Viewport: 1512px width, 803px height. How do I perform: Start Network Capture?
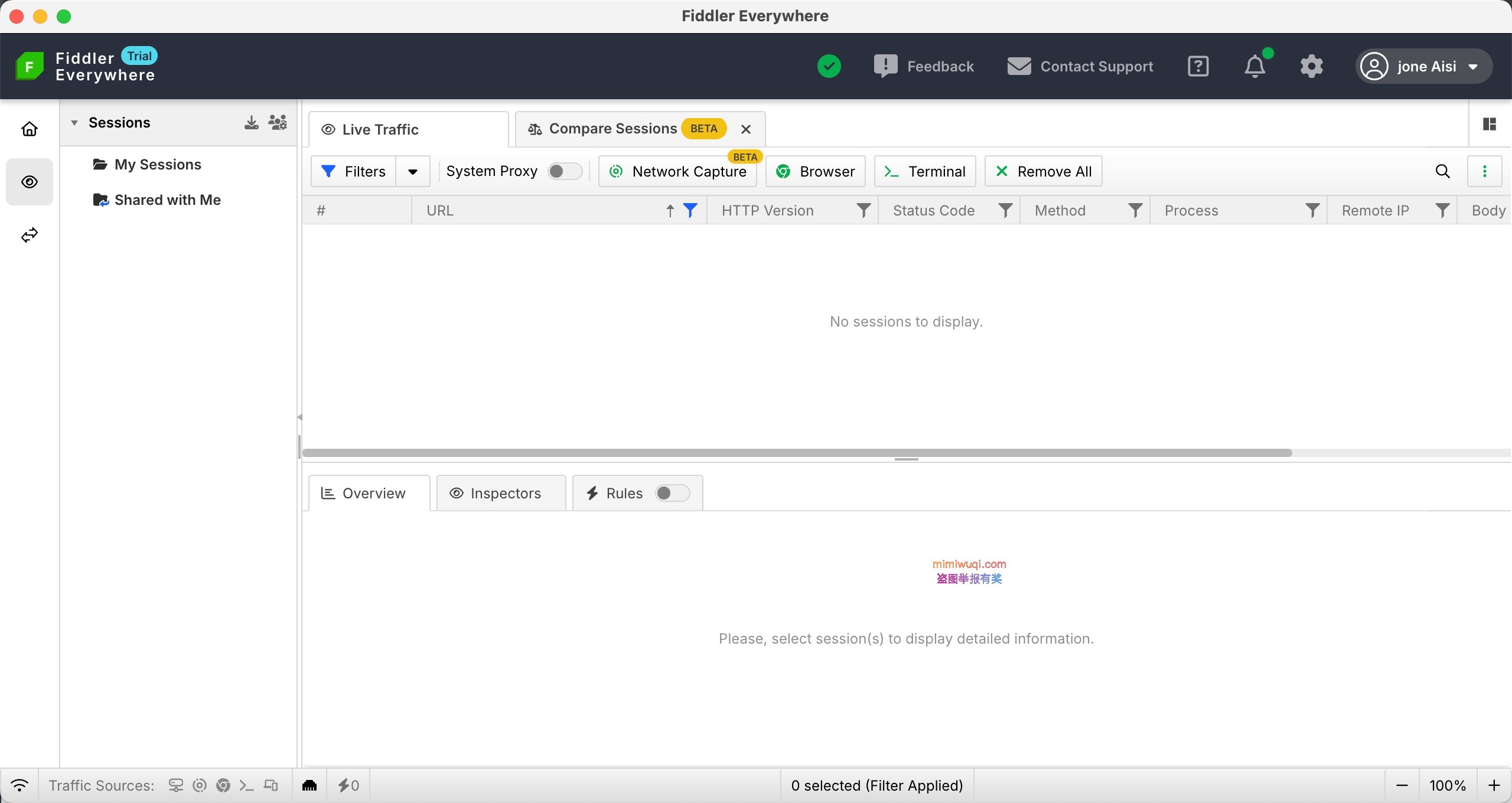(x=677, y=171)
